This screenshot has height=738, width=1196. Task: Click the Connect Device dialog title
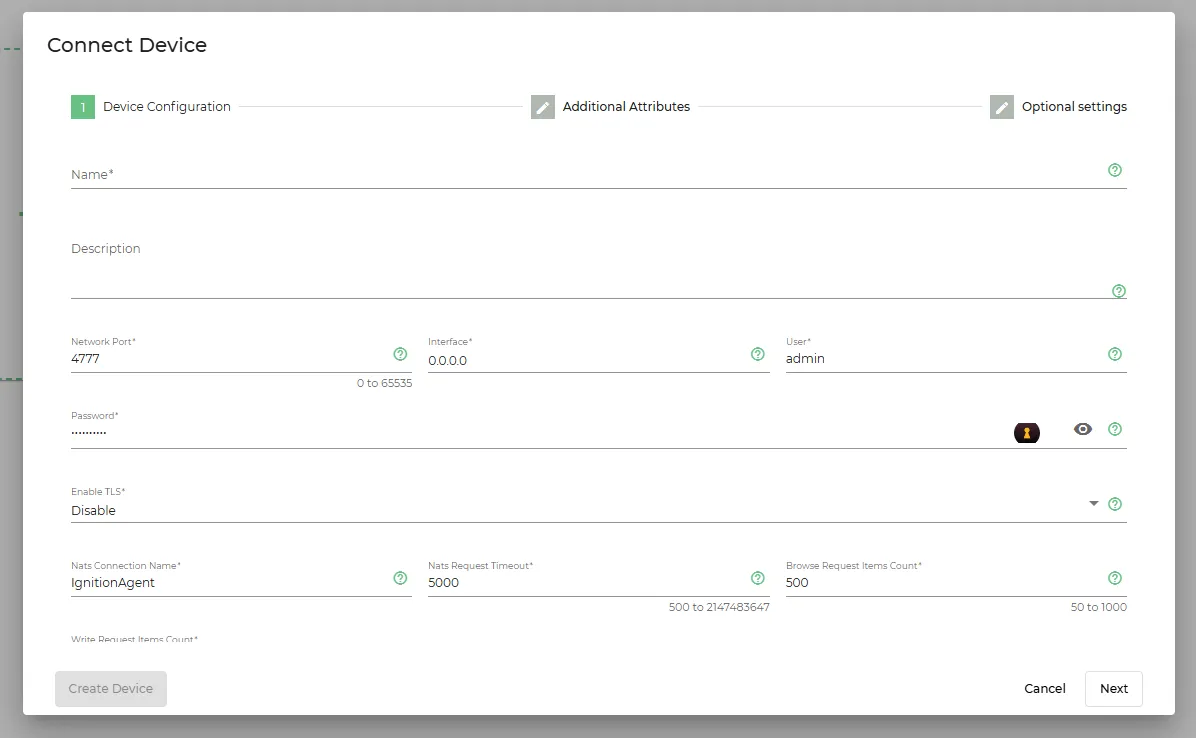point(127,45)
